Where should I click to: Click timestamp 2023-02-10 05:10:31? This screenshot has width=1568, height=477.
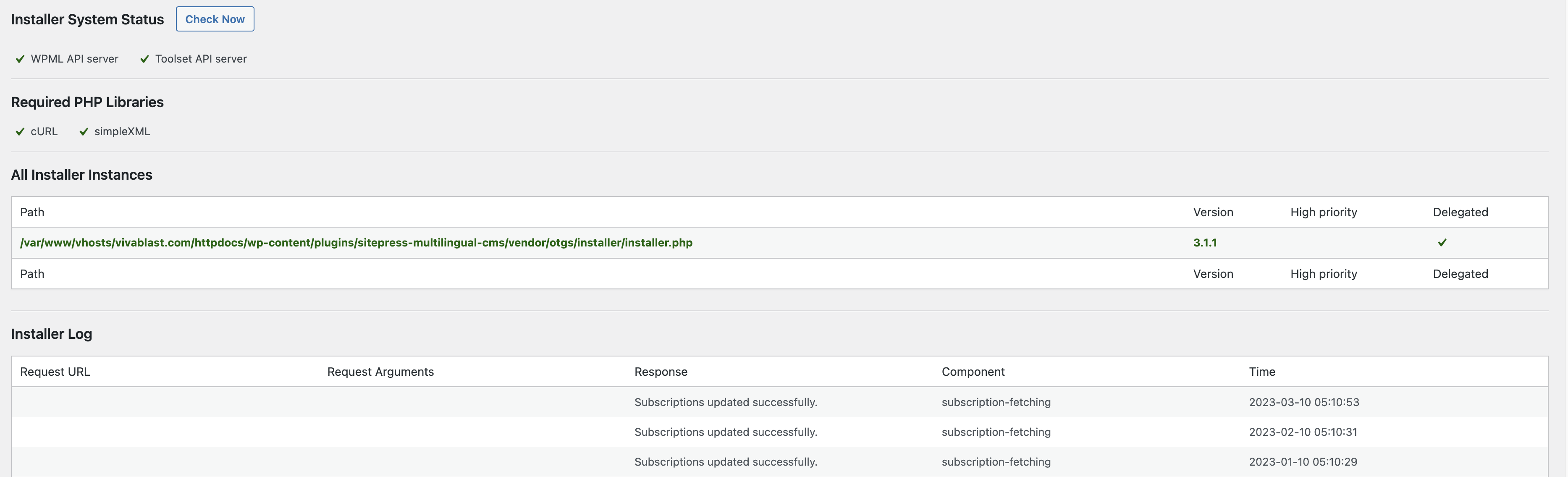tap(1303, 432)
